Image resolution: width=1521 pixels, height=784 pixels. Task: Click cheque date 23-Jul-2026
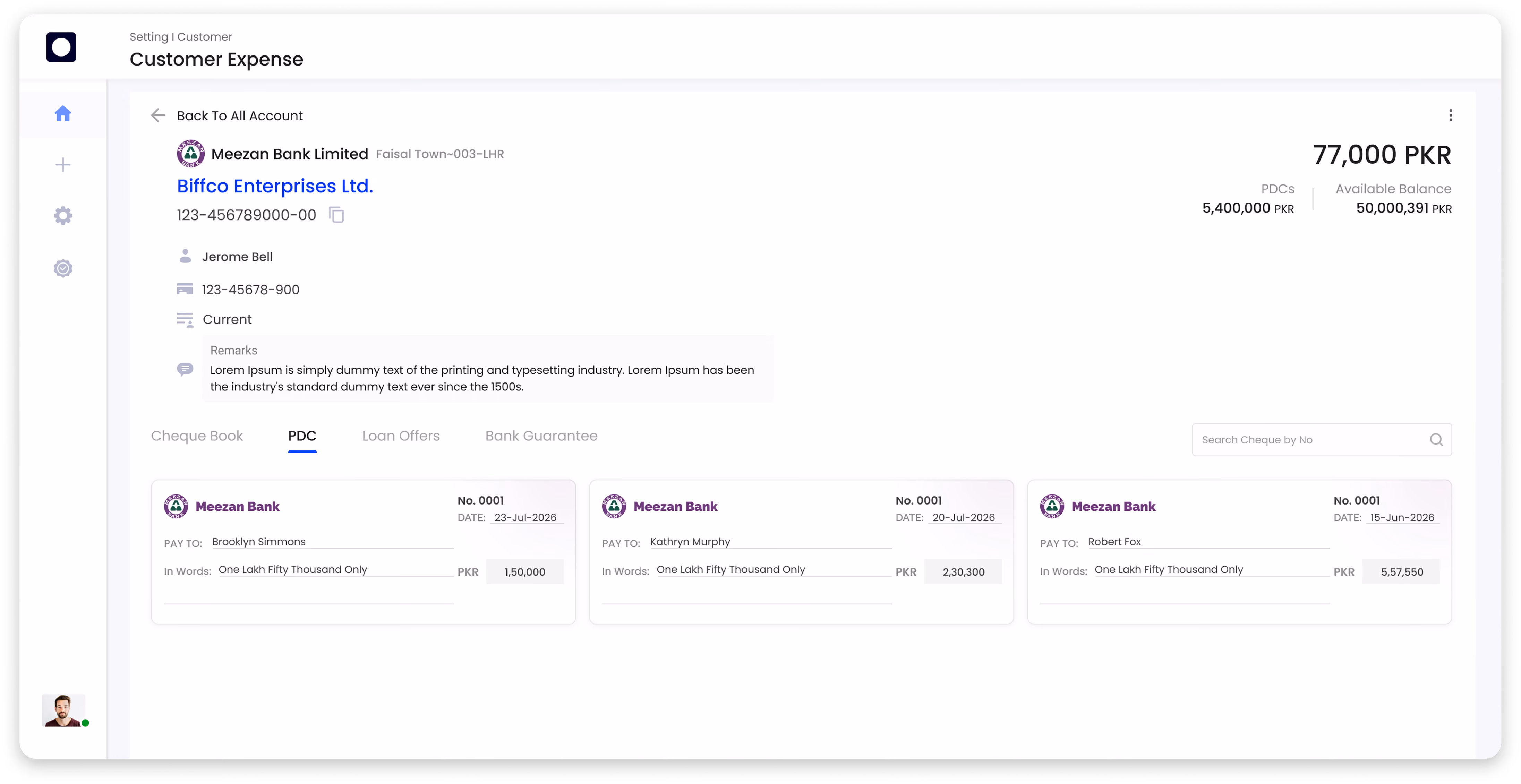(525, 517)
